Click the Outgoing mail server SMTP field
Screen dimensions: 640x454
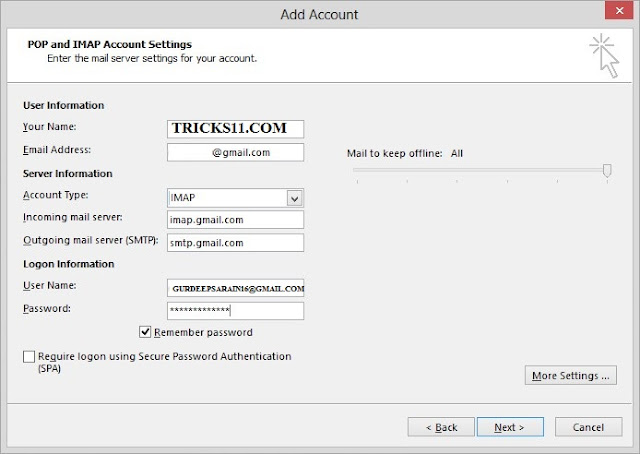(x=236, y=243)
